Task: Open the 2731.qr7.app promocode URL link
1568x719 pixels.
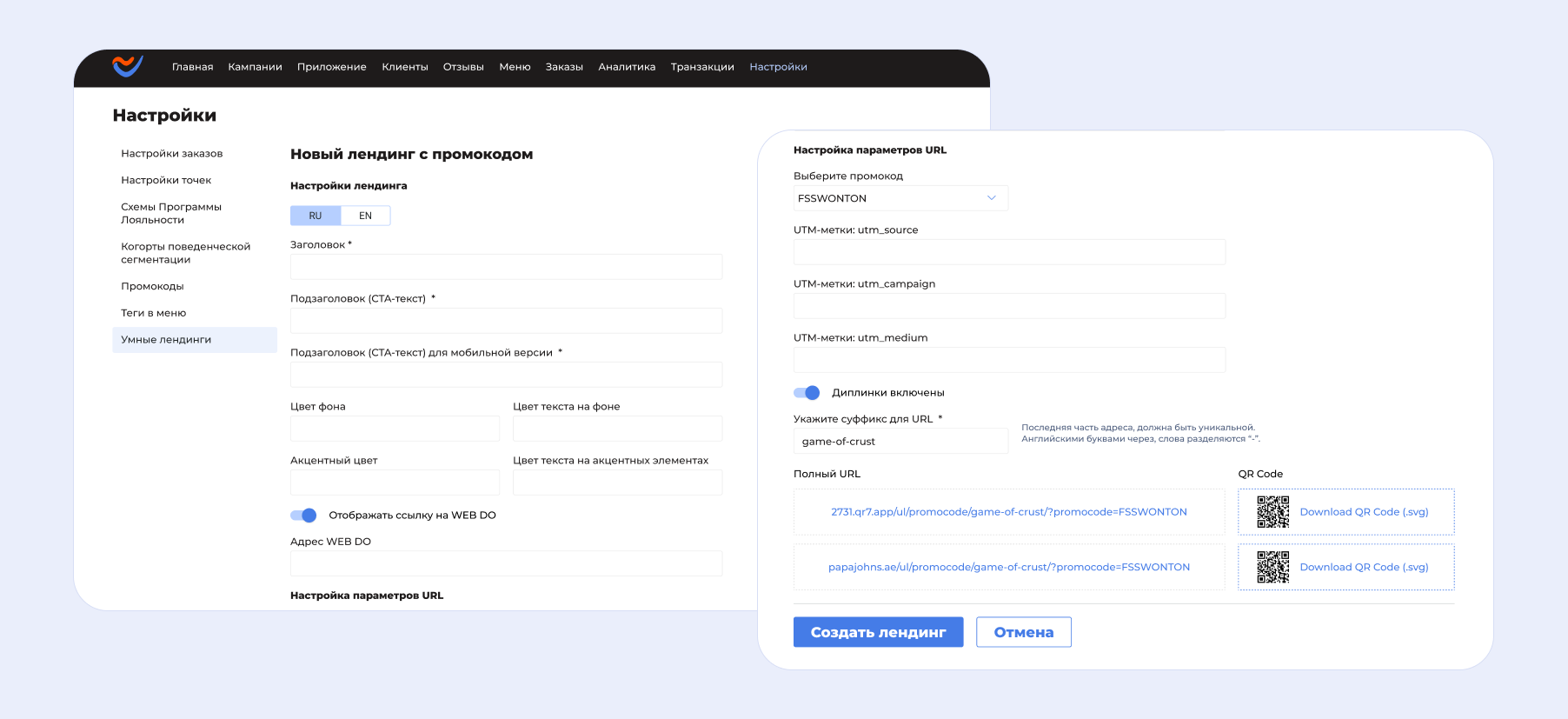Action: tap(1009, 512)
